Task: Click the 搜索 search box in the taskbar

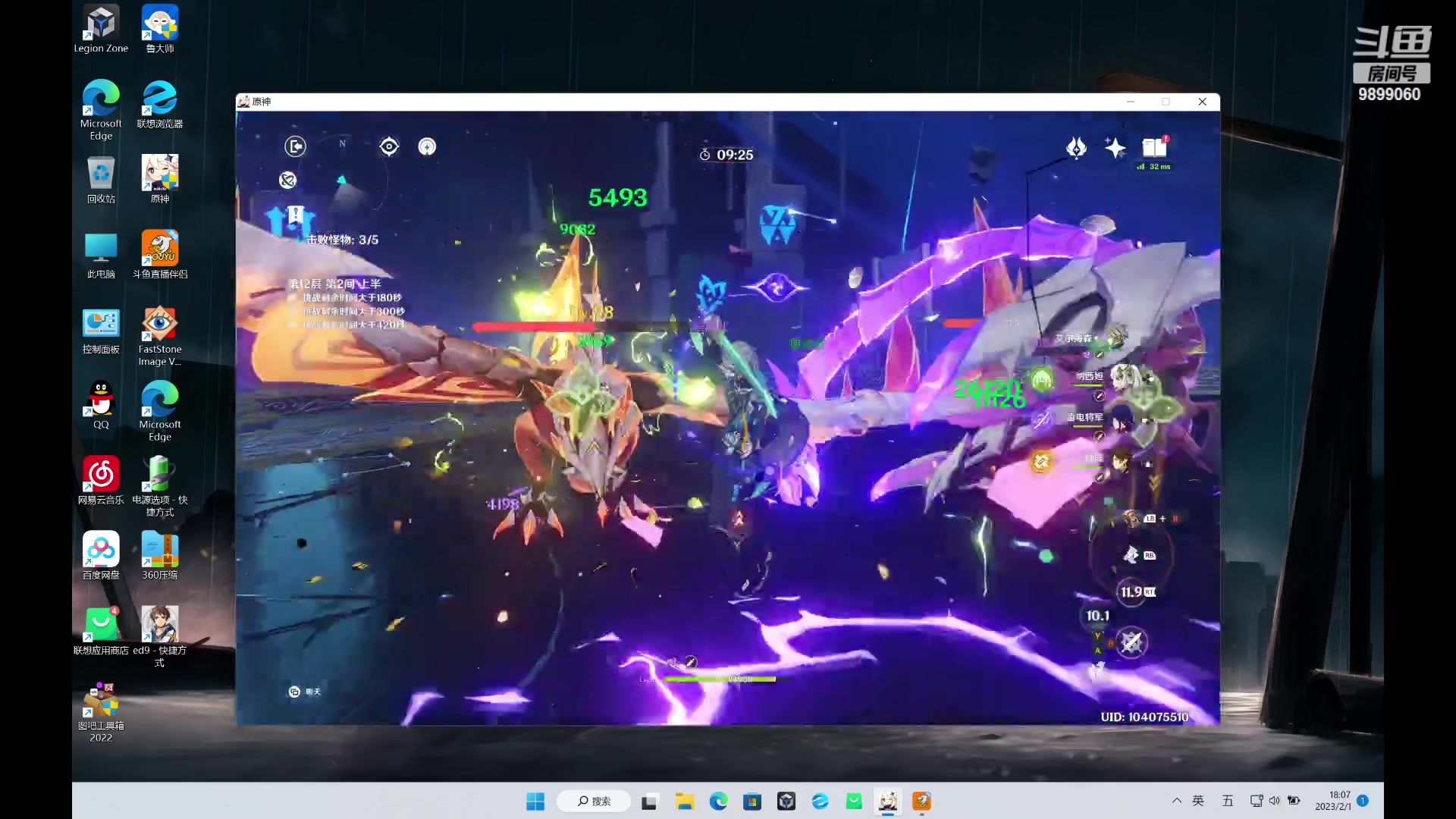Action: (x=594, y=802)
